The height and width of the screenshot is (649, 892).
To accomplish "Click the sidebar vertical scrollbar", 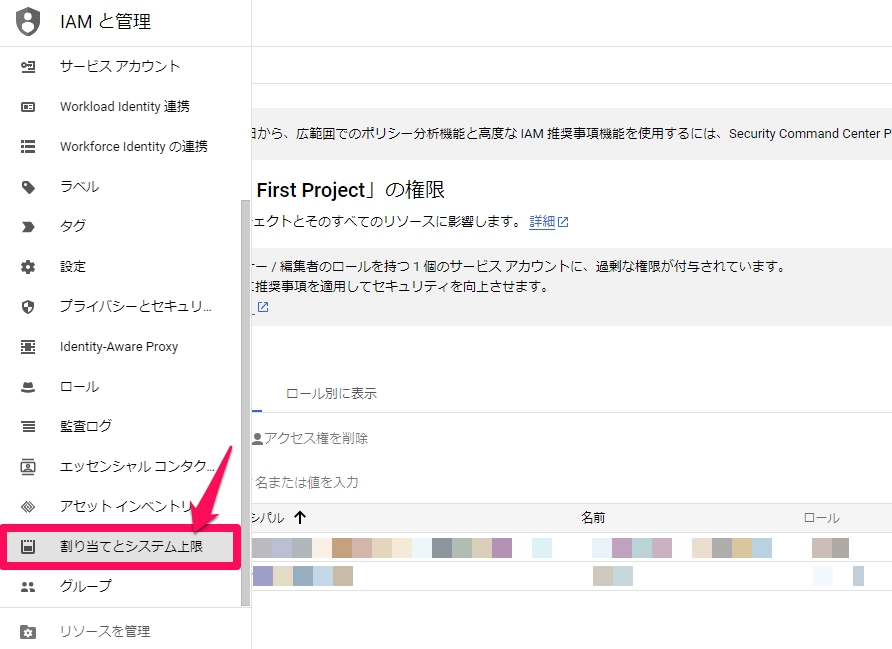I will pos(245,403).
